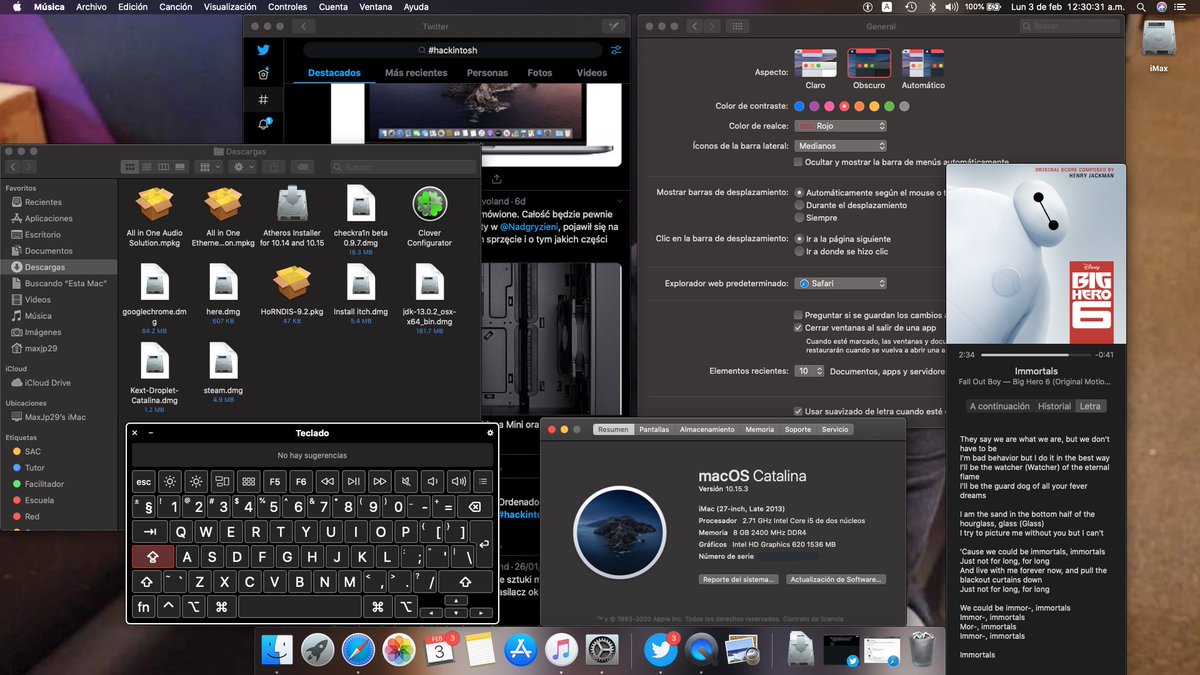Select scroll bars 'Durante el desplazamiento'
This screenshot has height=675, width=1200.
(799, 205)
